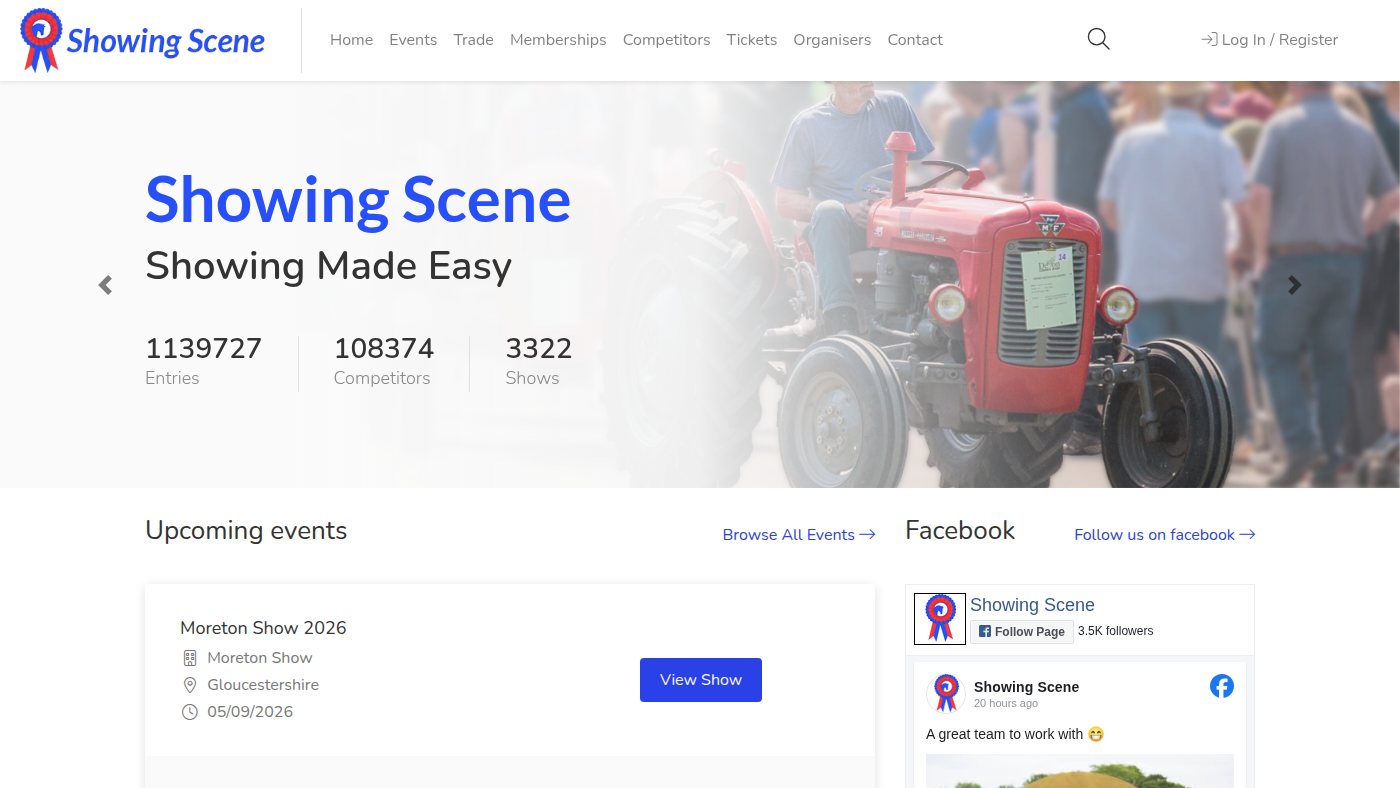Click the Gloucestershire location text

coord(263,685)
